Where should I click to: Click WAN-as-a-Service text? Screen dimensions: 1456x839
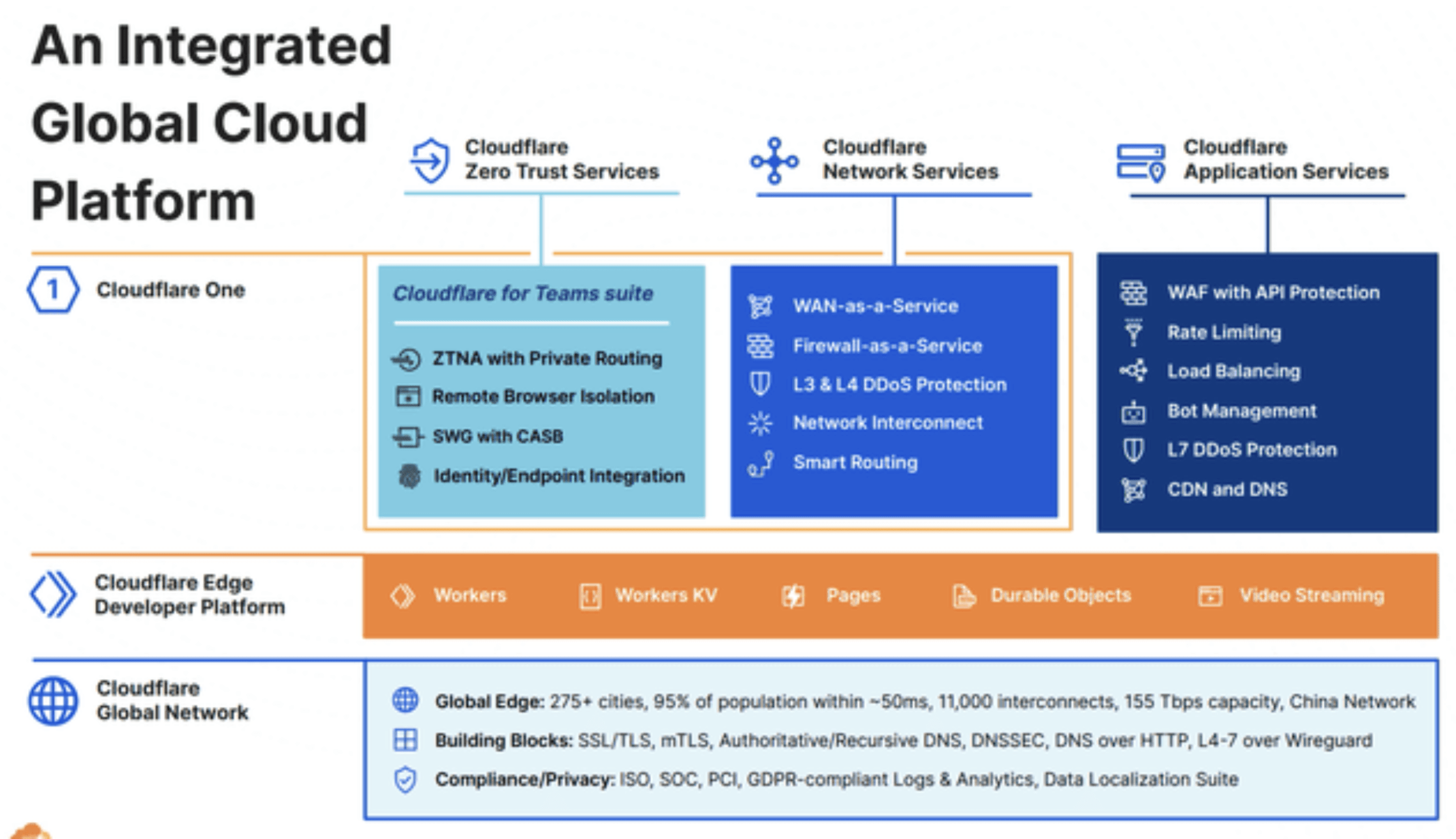tap(875, 306)
